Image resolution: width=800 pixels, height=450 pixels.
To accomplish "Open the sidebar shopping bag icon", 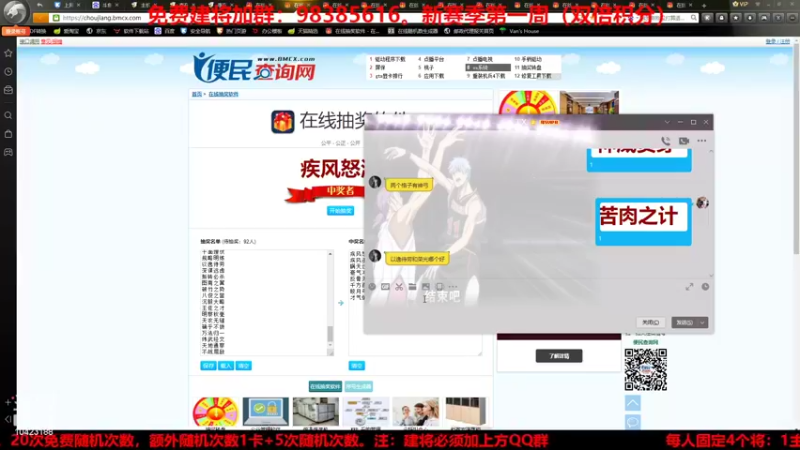I will 8,134.
